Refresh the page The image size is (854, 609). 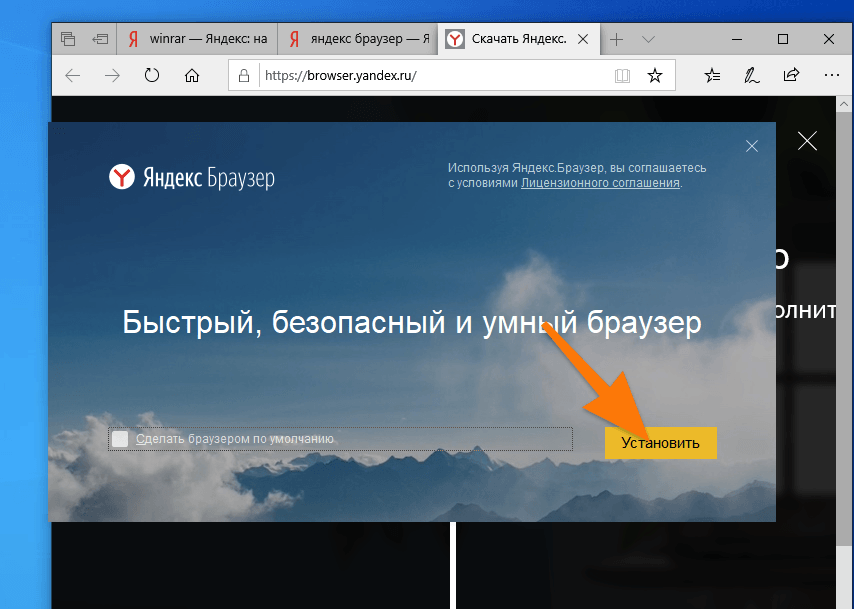pyautogui.click(x=152, y=75)
